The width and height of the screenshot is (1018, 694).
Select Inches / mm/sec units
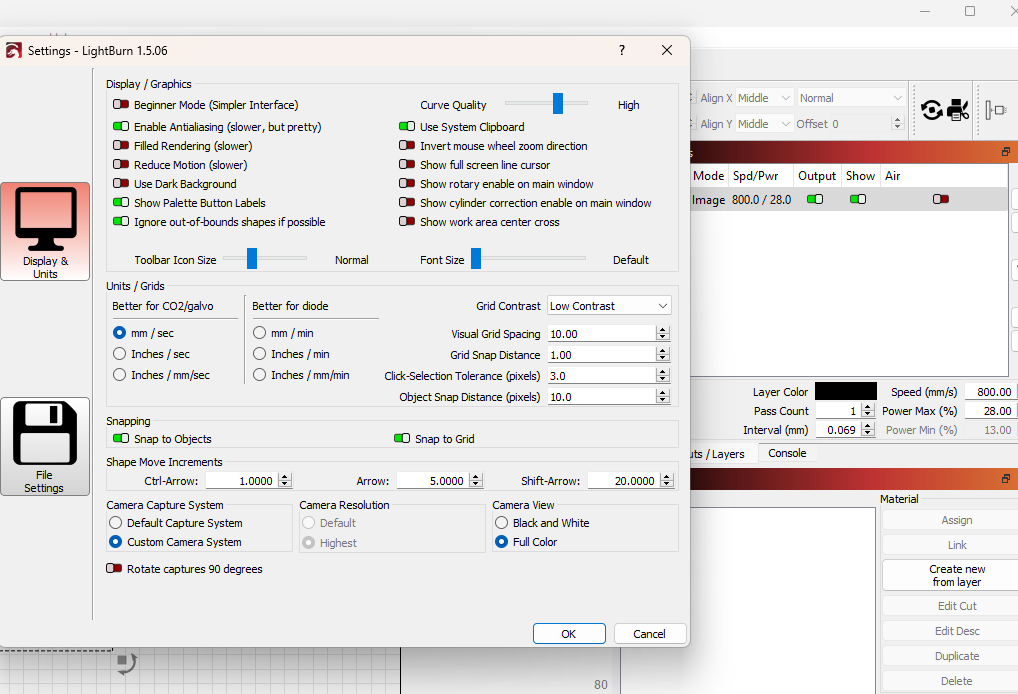click(x=119, y=375)
